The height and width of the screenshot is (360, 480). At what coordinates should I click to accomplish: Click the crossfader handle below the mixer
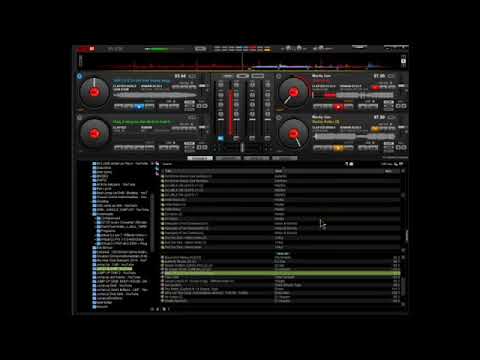(x=242, y=148)
